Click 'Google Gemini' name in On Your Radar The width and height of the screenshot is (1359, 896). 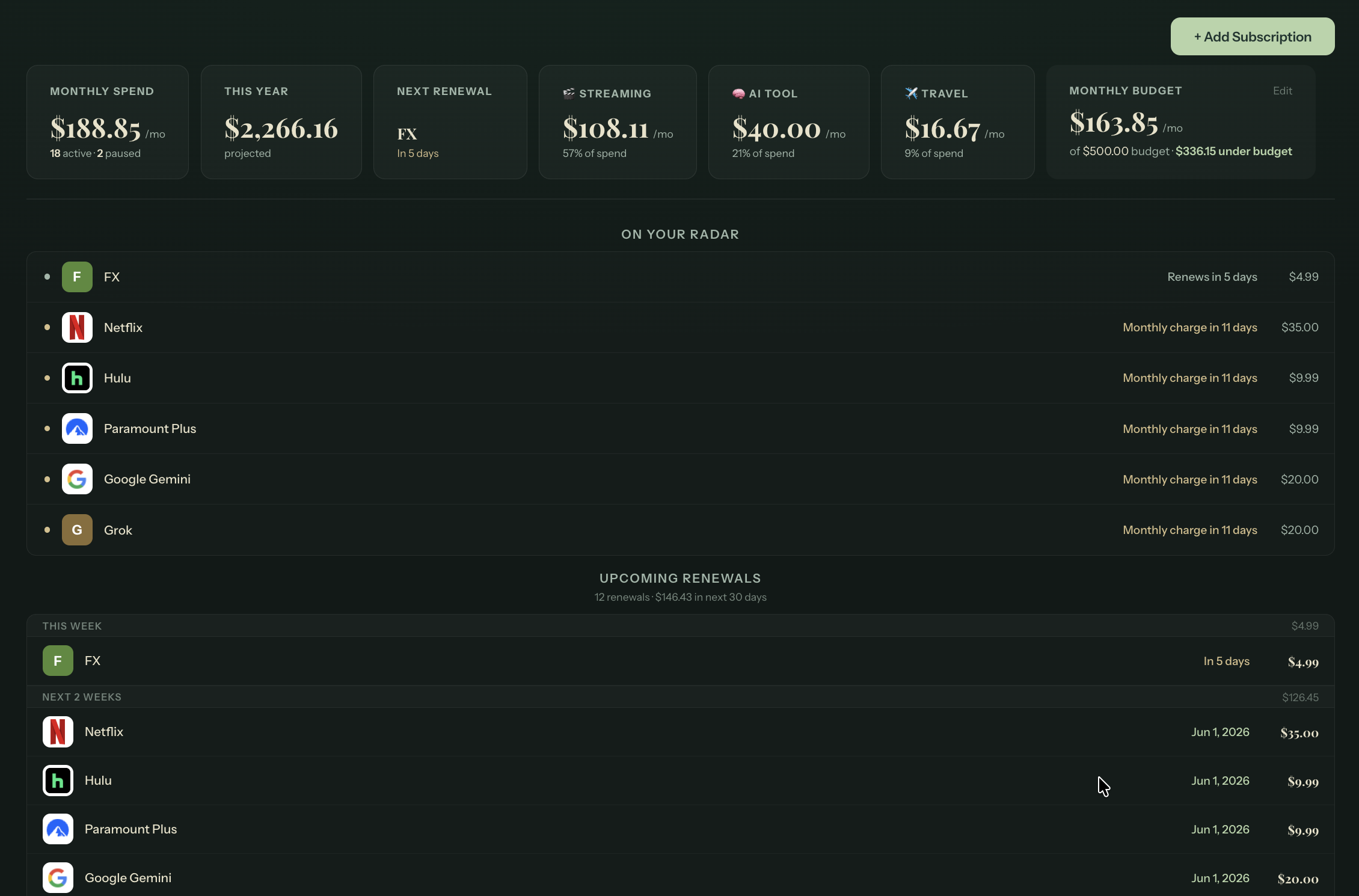(147, 479)
